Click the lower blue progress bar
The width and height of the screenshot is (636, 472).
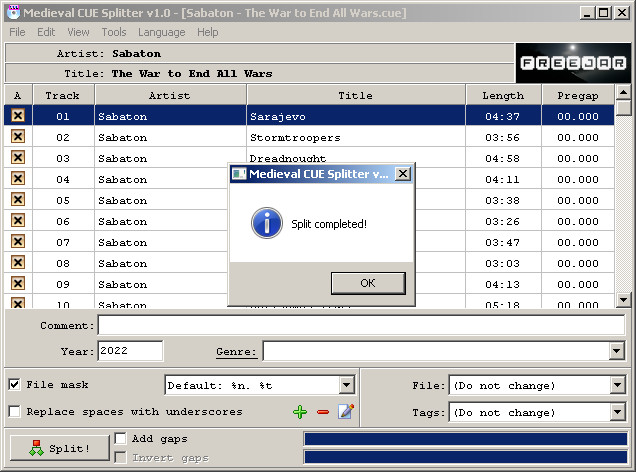point(466,457)
